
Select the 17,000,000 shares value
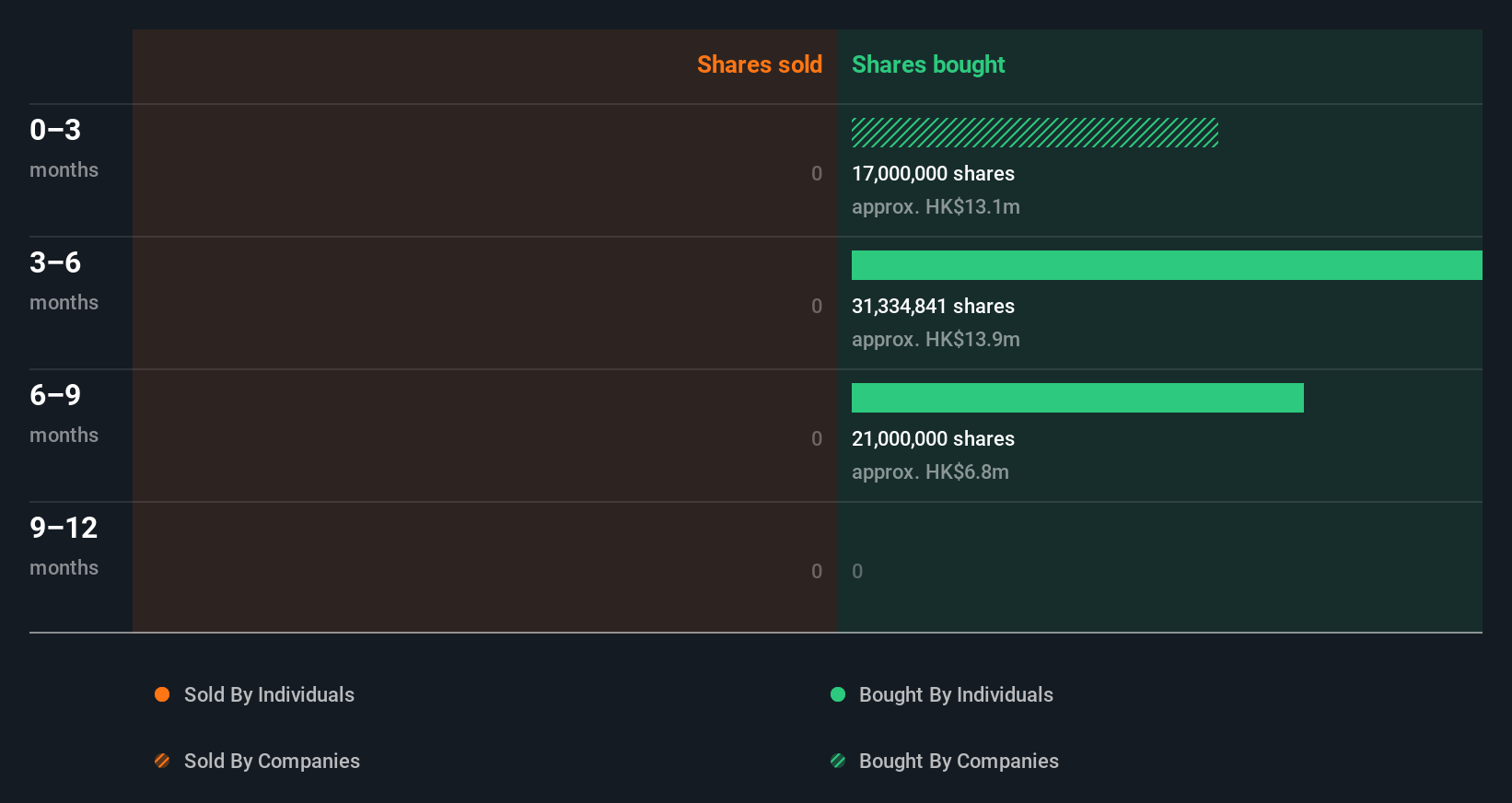pyautogui.click(x=933, y=173)
